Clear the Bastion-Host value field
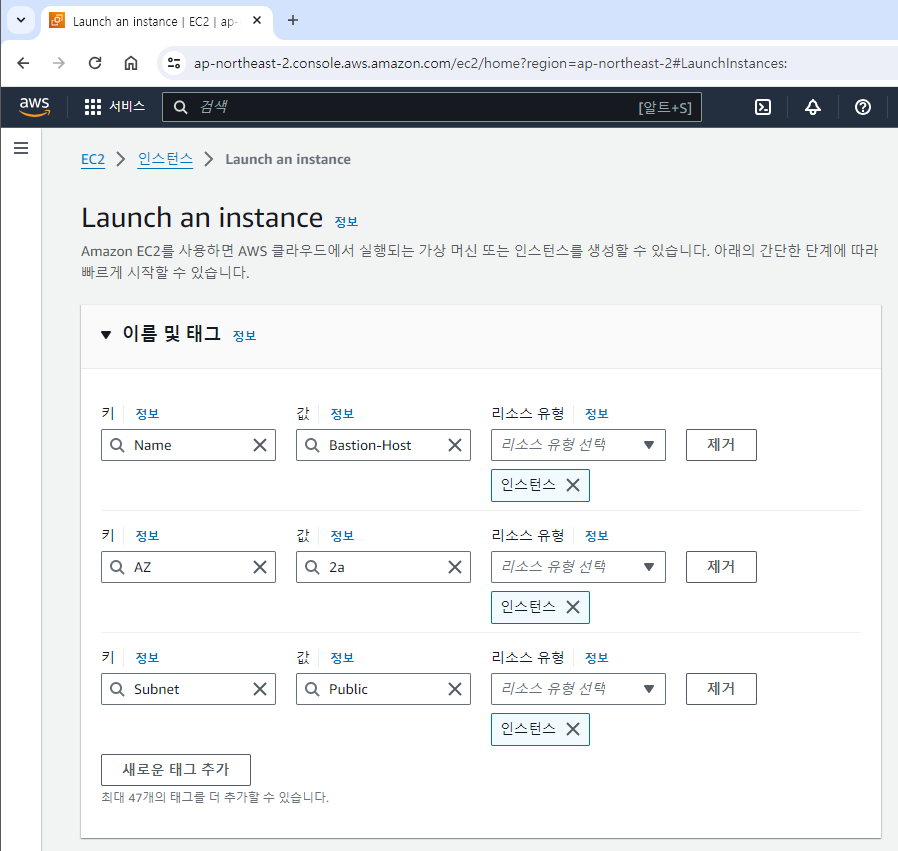 pos(455,445)
